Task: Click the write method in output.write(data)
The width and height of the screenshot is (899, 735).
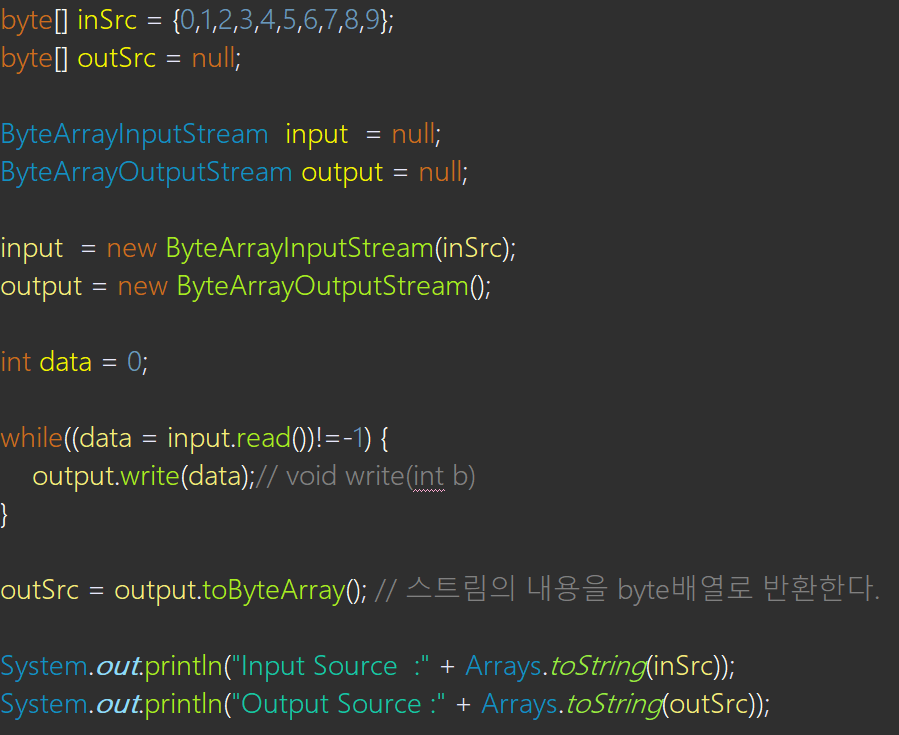Action: pyautogui.click(x=150, y=476)
